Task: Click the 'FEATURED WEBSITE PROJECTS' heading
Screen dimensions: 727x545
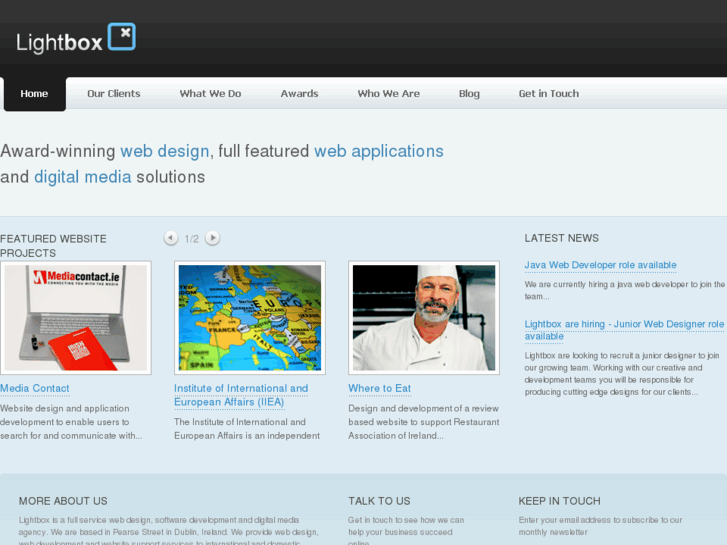Action: click(x=53, y=246)
